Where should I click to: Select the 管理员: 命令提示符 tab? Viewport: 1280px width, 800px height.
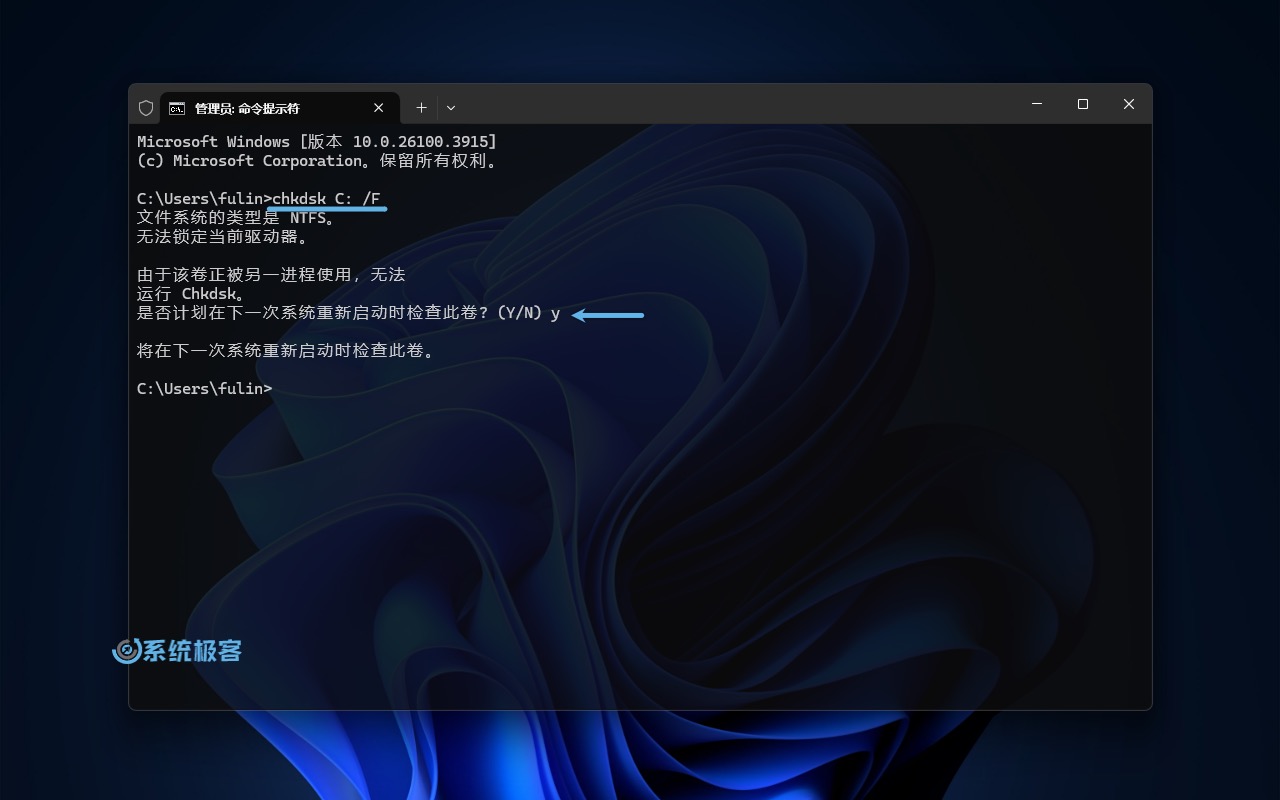tap(280, 108)
